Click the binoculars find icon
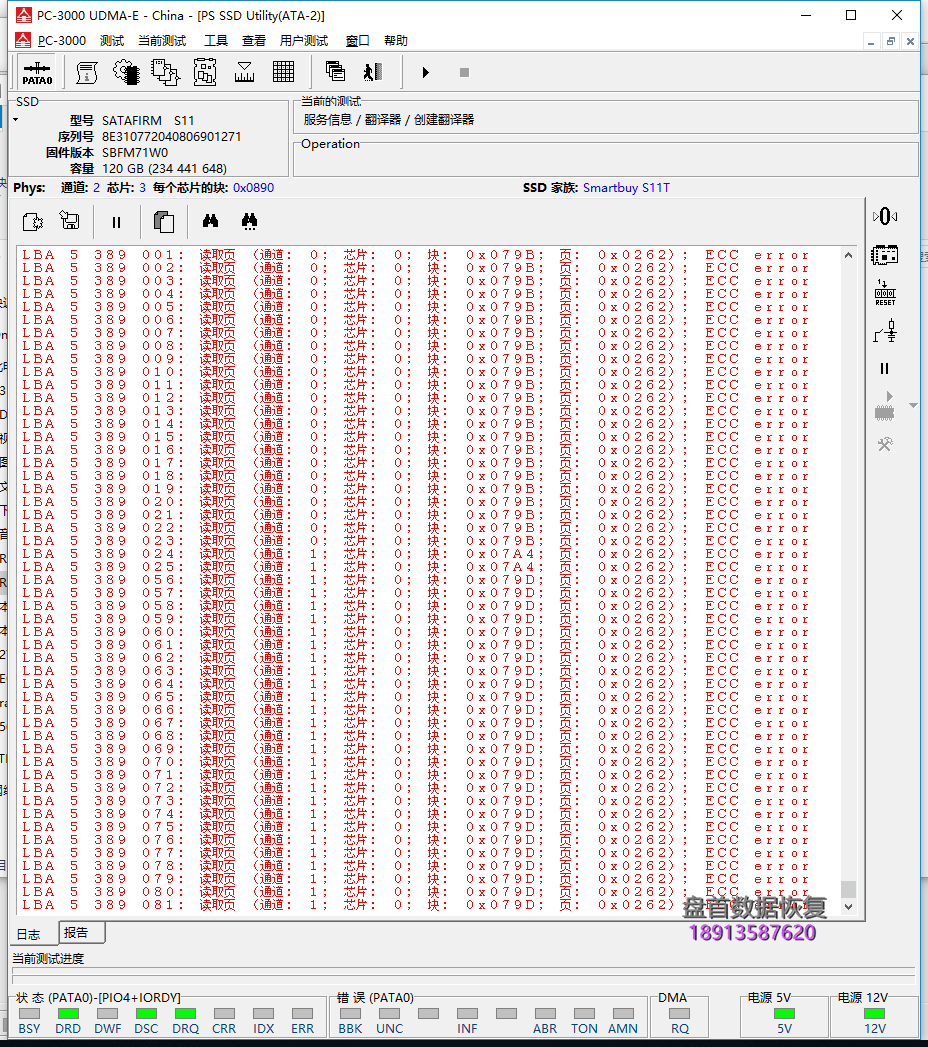The image size is (928, 1047). (x=210, y=220)
